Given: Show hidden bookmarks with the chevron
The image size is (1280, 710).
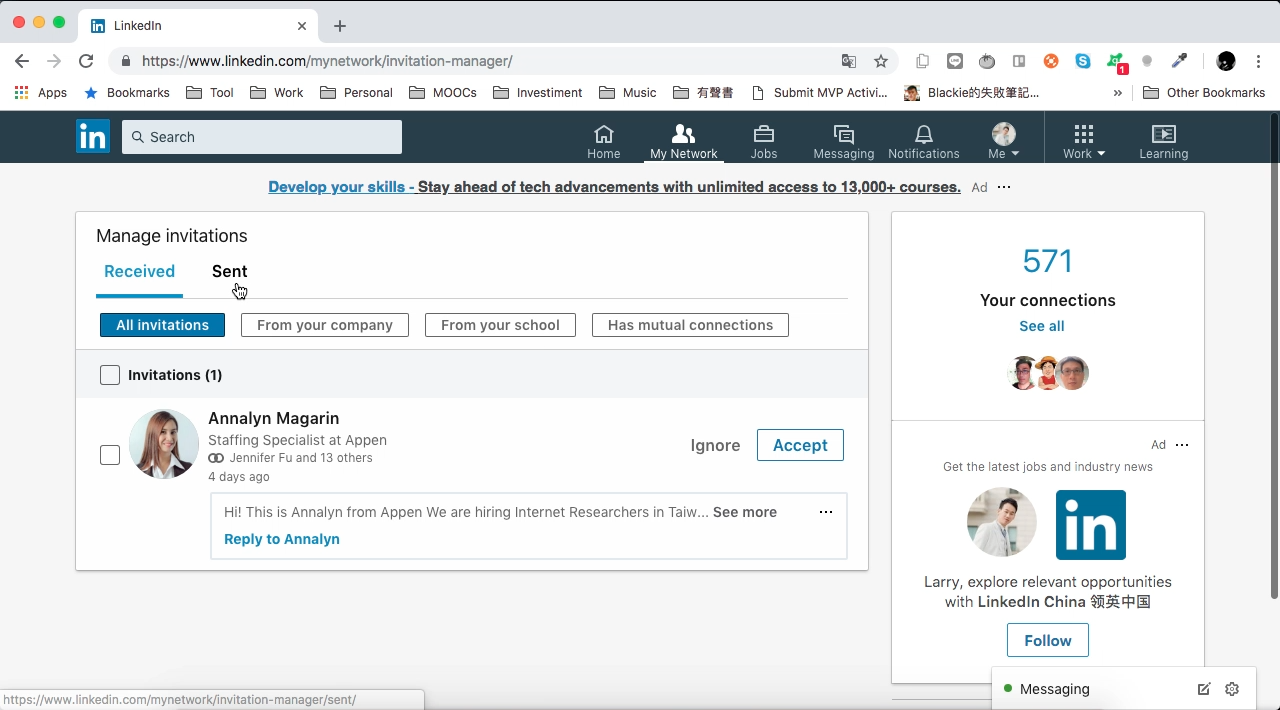Looking at the screenshot, I should [x=1118, y=93].
